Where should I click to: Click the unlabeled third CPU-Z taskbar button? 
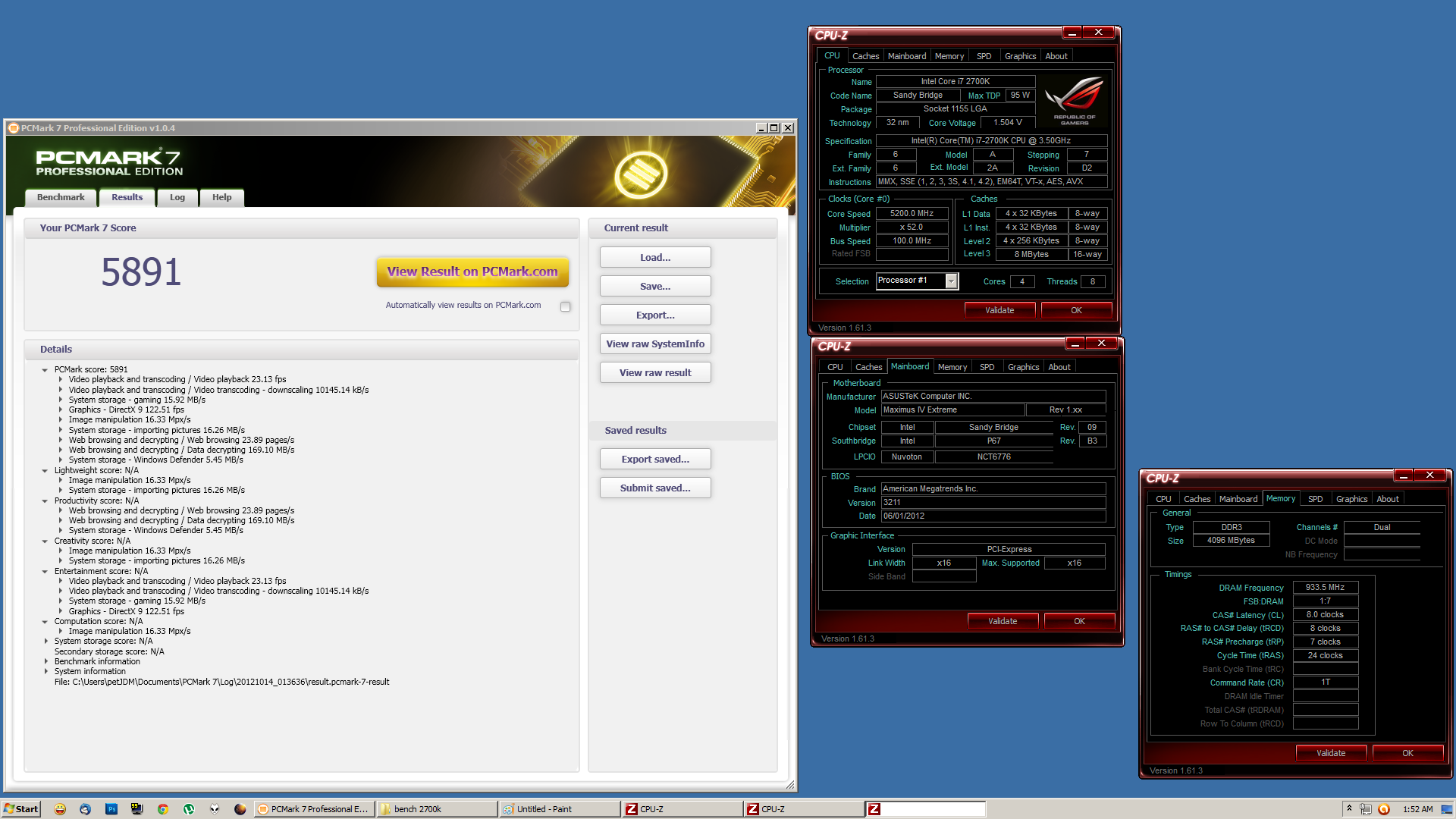[926, 809]
